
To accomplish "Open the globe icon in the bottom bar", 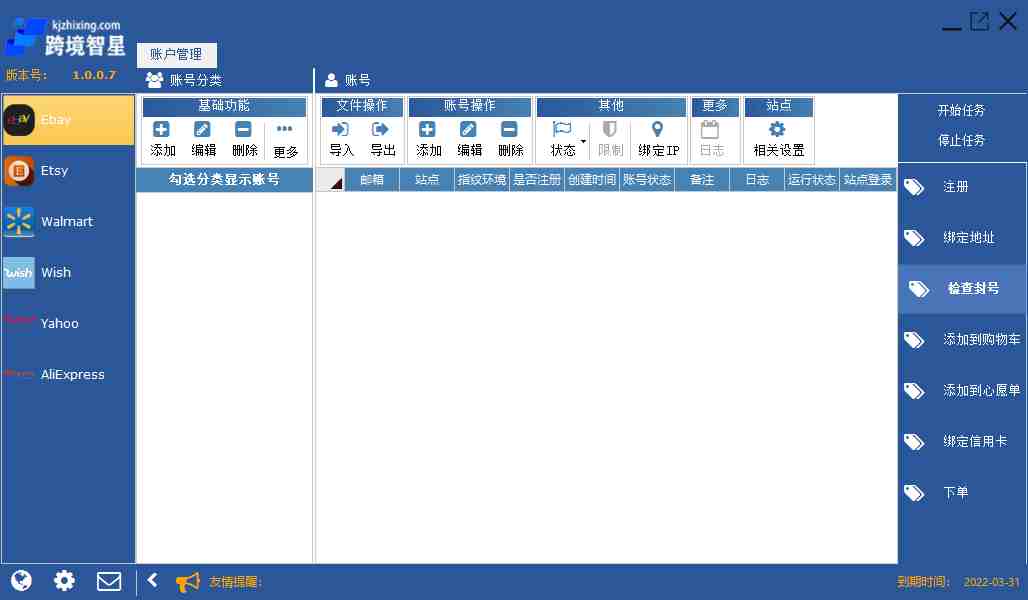I will pos(21,580).
